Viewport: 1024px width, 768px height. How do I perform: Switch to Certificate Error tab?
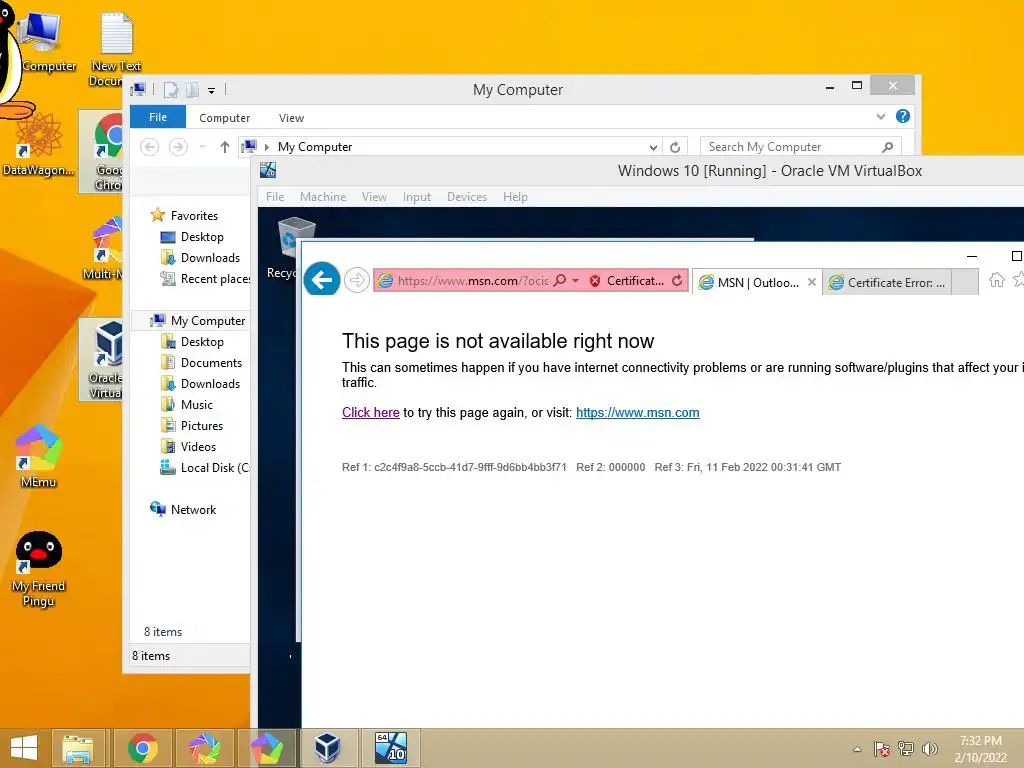[x=888, y=282]
